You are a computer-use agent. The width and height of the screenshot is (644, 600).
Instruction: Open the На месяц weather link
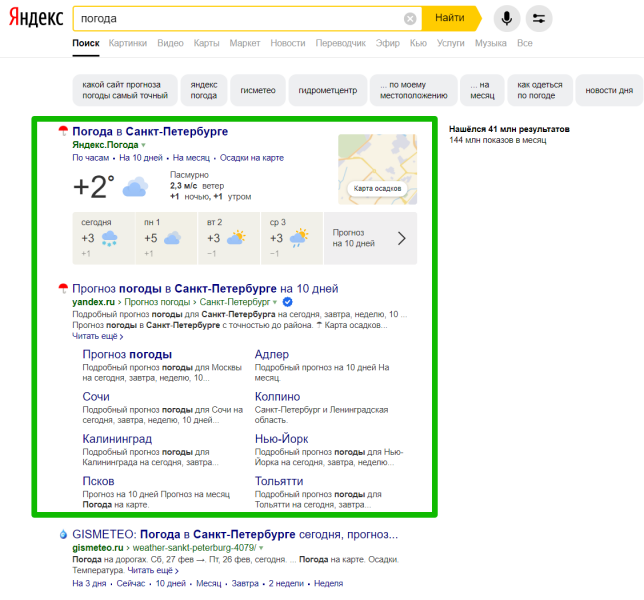pos(191,158)
